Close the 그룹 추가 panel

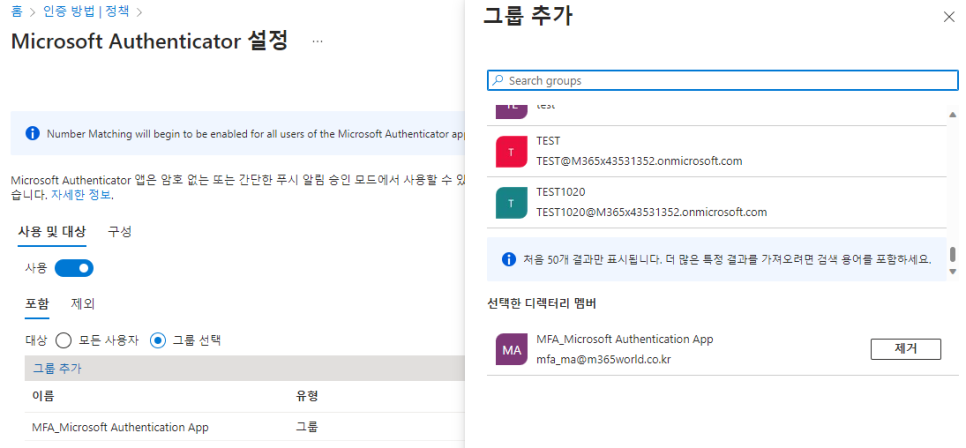tap(949, 17)
